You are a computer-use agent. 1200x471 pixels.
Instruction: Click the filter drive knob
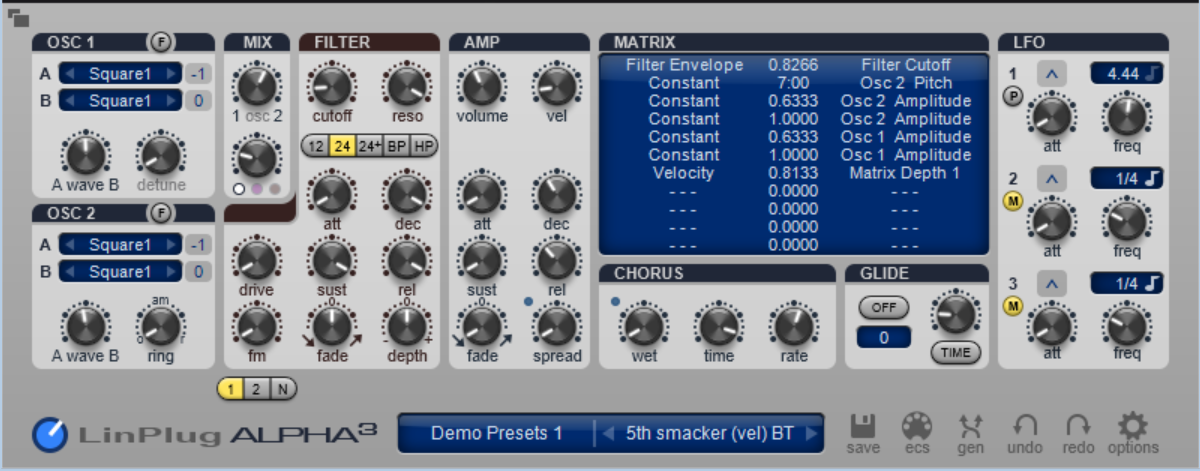coord(256,260)
